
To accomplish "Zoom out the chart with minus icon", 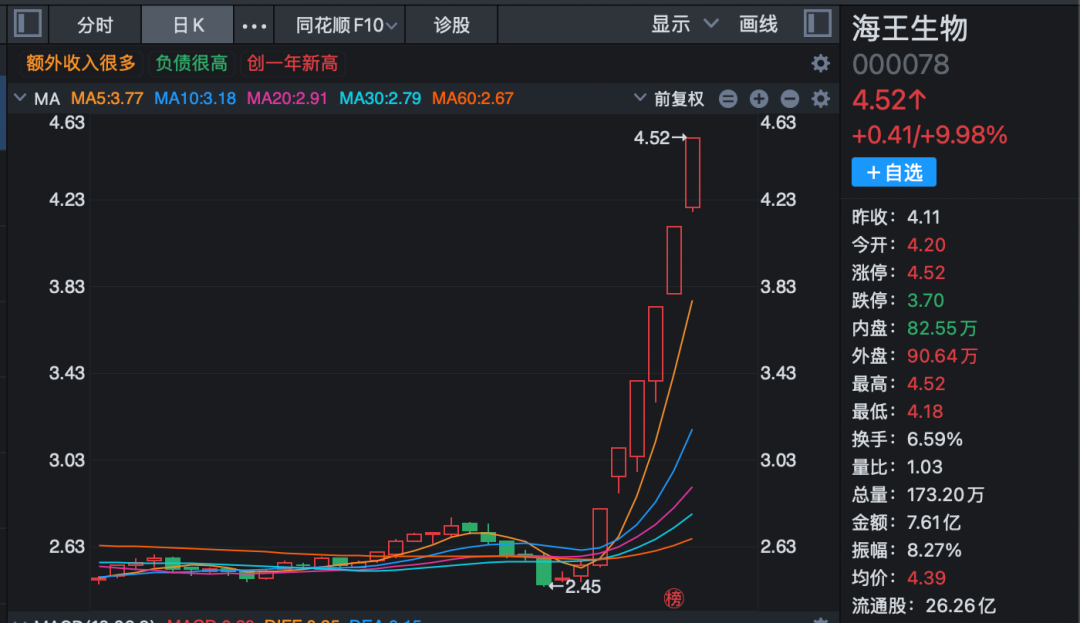I will click(788, 99).
